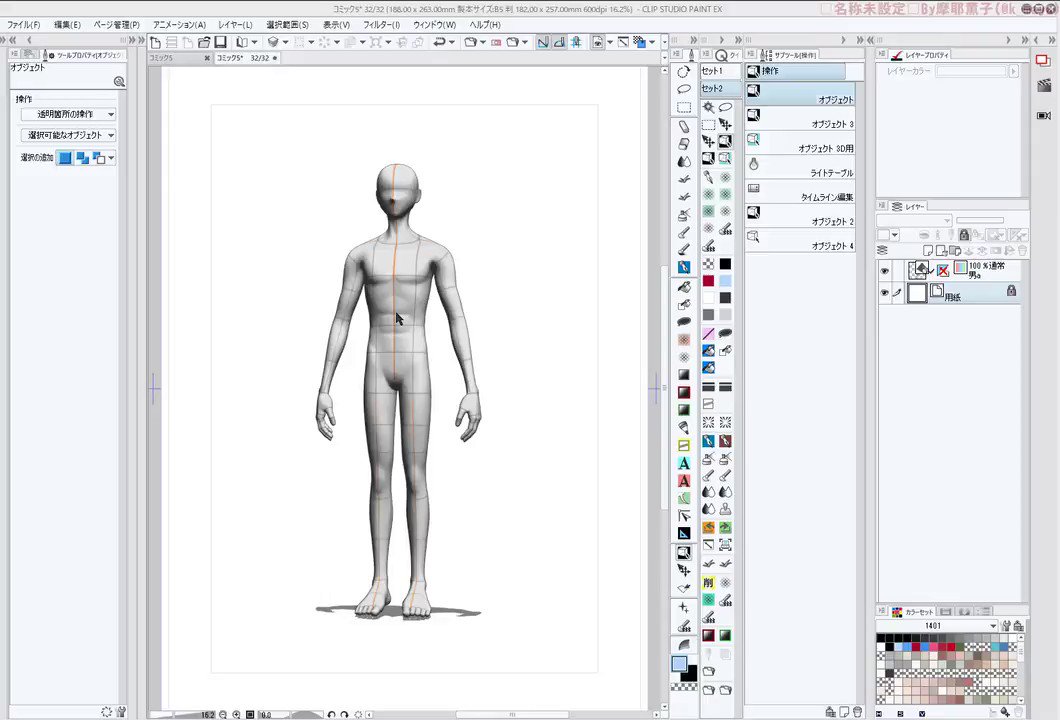Click the Open file folder icon
The image size is (1060, 720).
[x=204, y=42]
